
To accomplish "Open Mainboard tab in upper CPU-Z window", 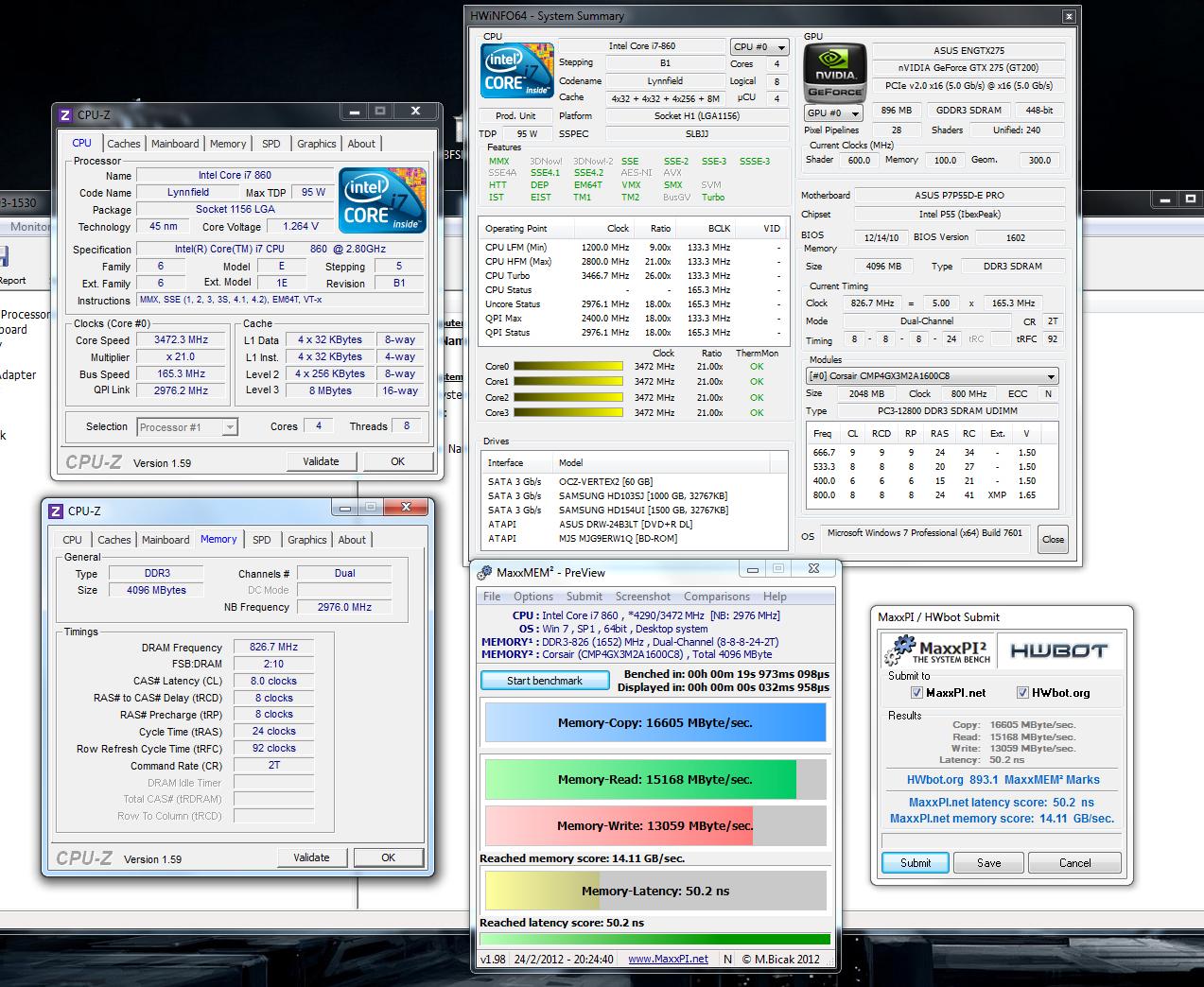I will click(175, 144).
